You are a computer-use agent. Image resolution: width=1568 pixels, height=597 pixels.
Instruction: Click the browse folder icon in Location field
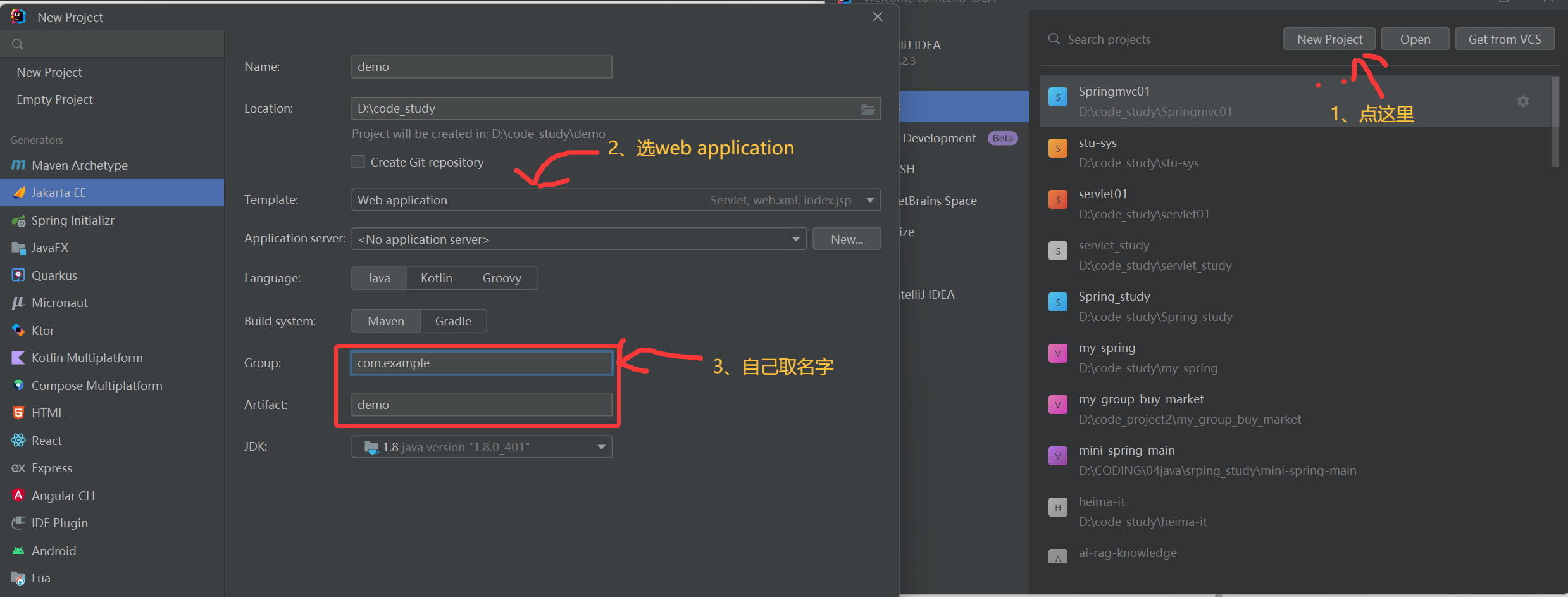[x=868, y=109]
